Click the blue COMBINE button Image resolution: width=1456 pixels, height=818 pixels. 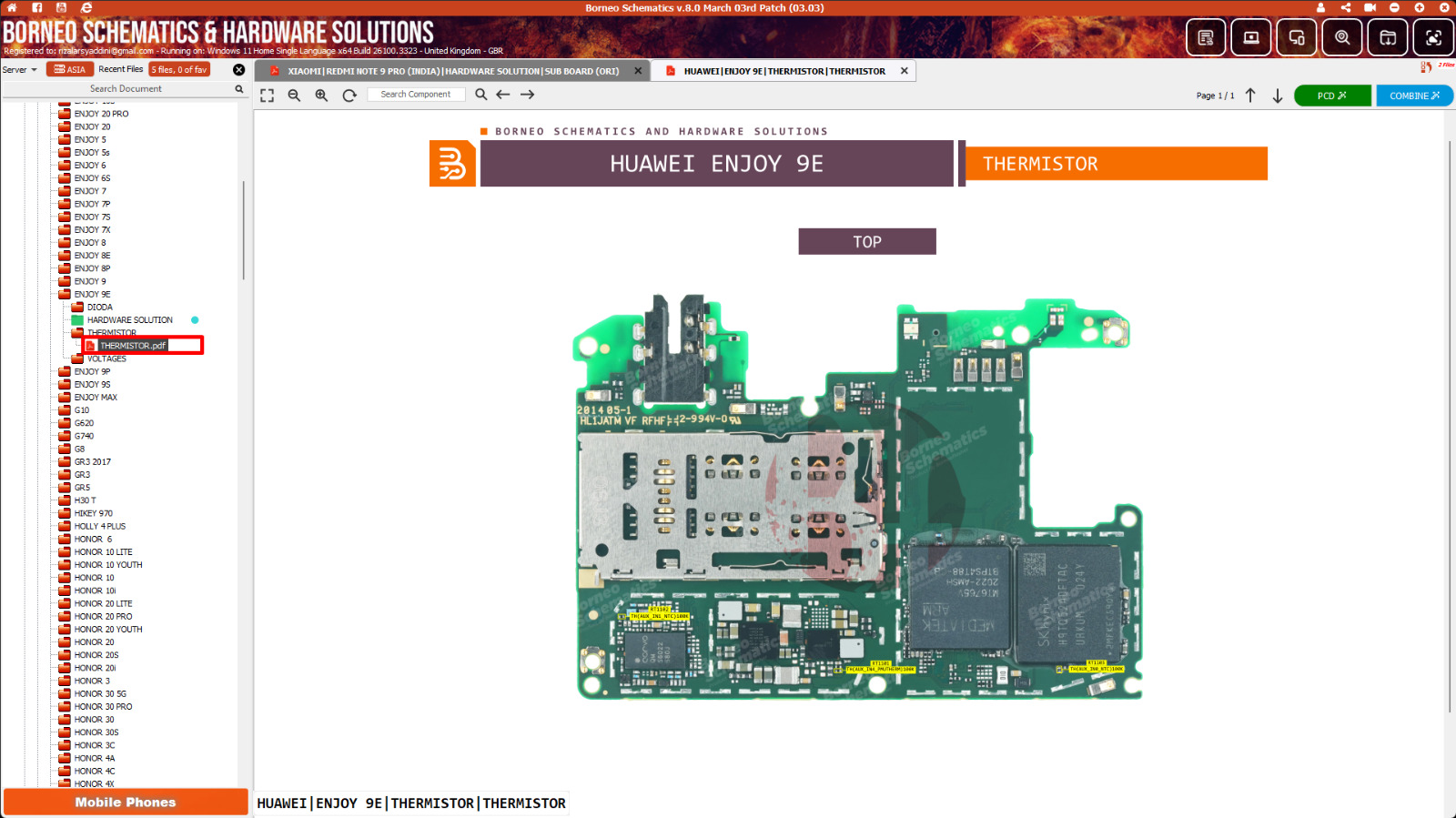(1415, 96)
